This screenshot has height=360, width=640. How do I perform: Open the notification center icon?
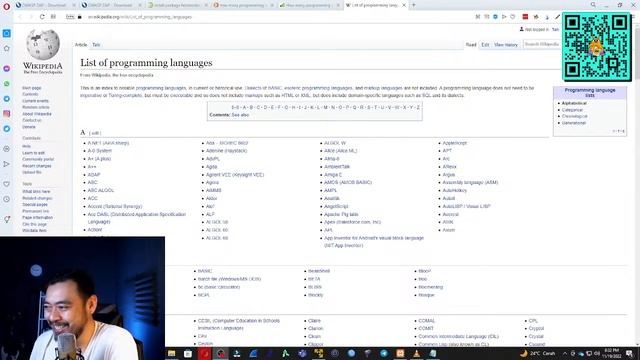(629, 353)
